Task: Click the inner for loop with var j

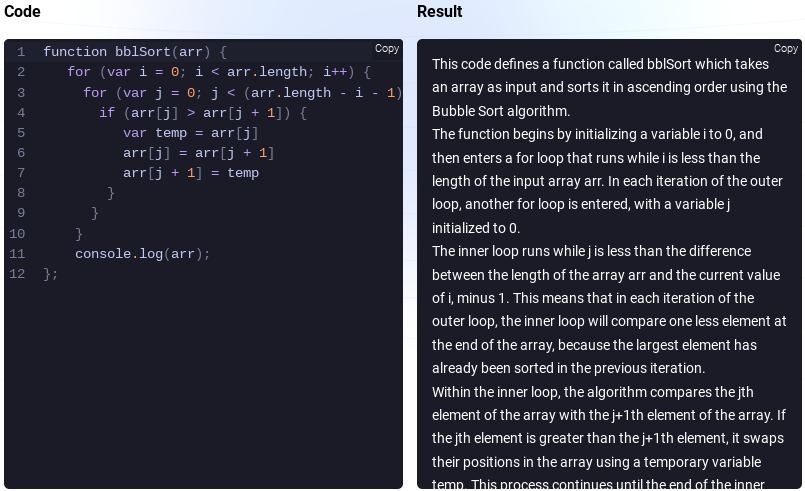Action: tap(242, 93)
